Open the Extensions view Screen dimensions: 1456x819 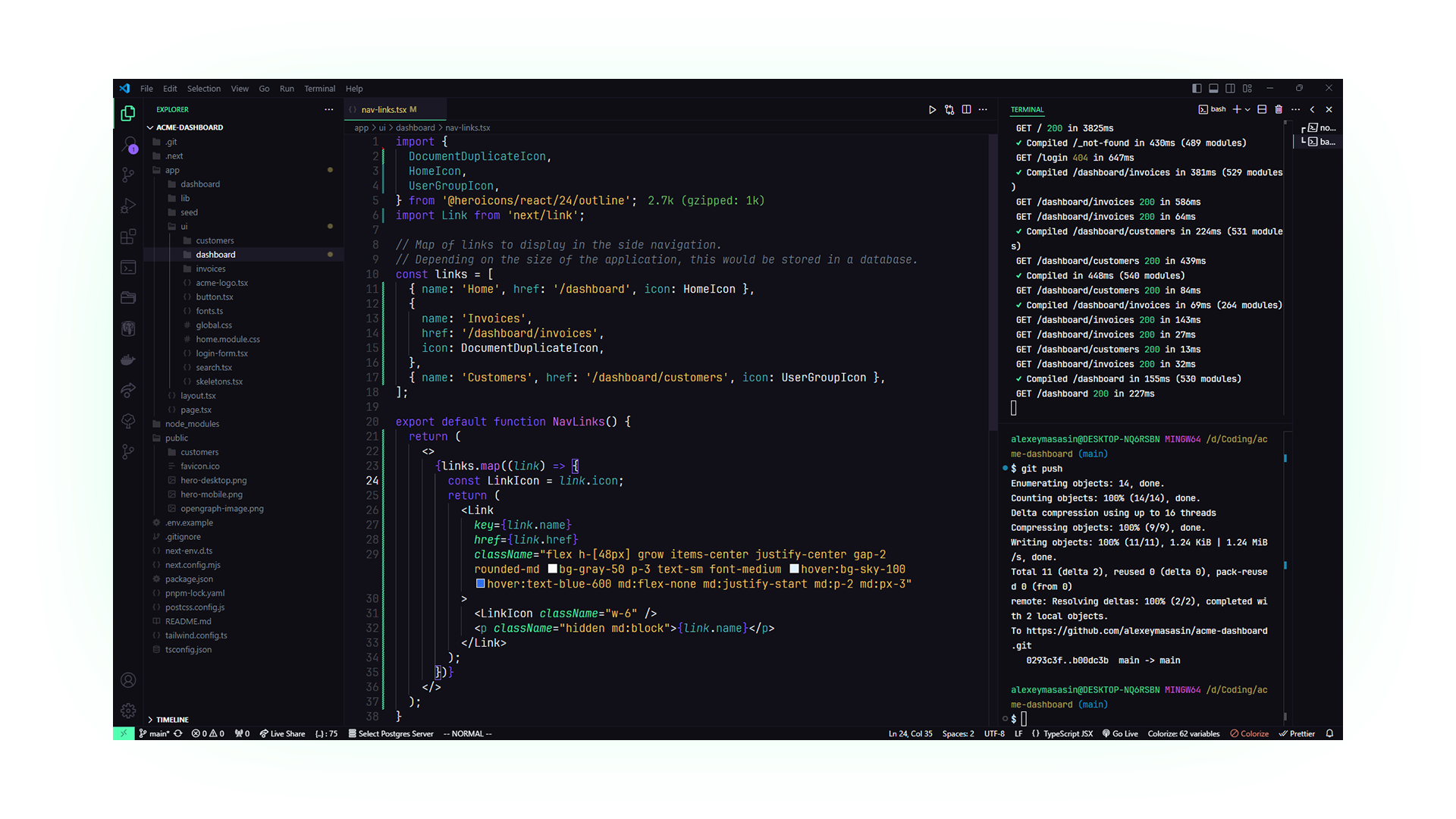tap(128, 237)
